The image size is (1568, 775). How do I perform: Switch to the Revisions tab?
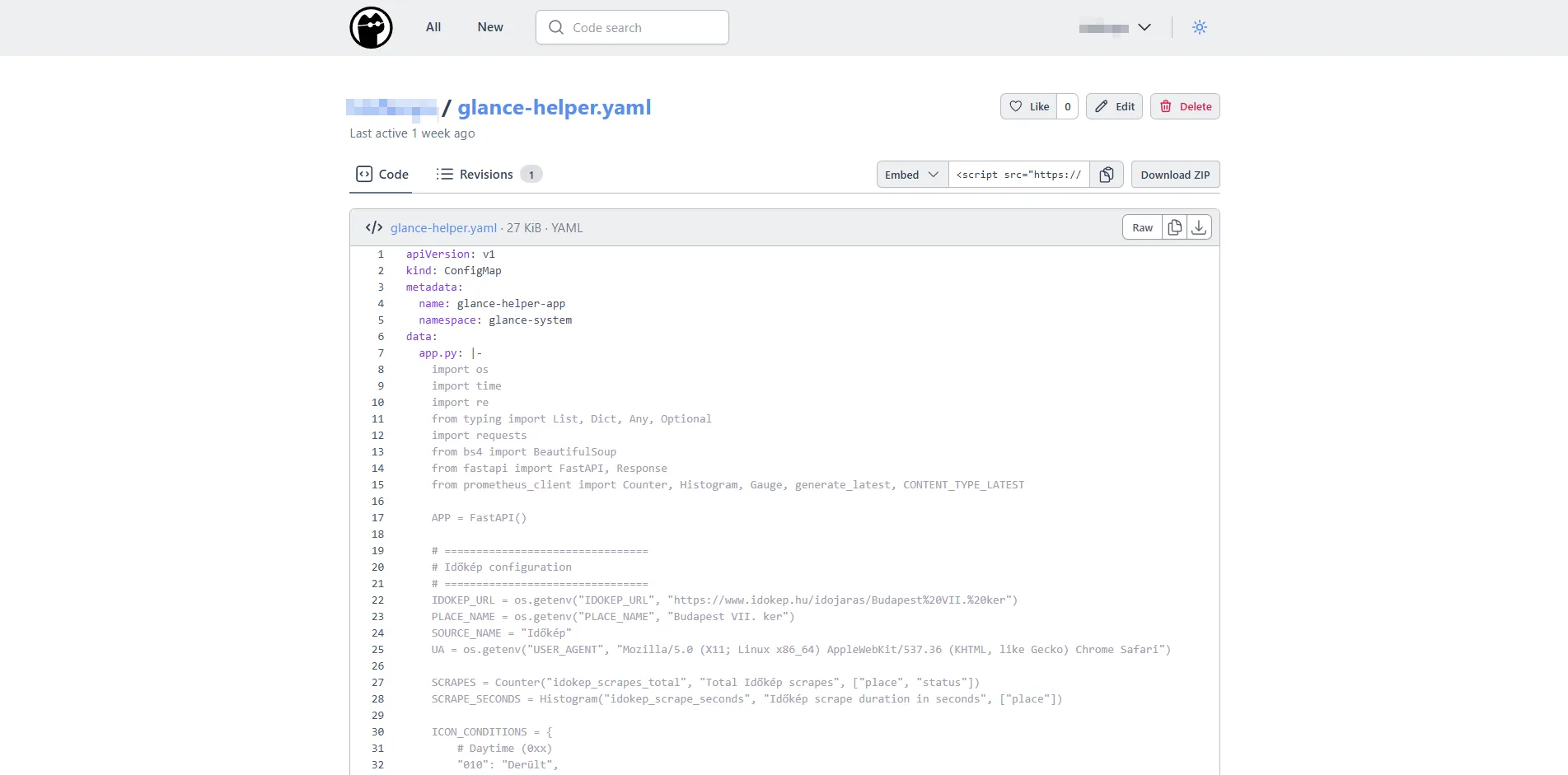click(x=485, y=174)
